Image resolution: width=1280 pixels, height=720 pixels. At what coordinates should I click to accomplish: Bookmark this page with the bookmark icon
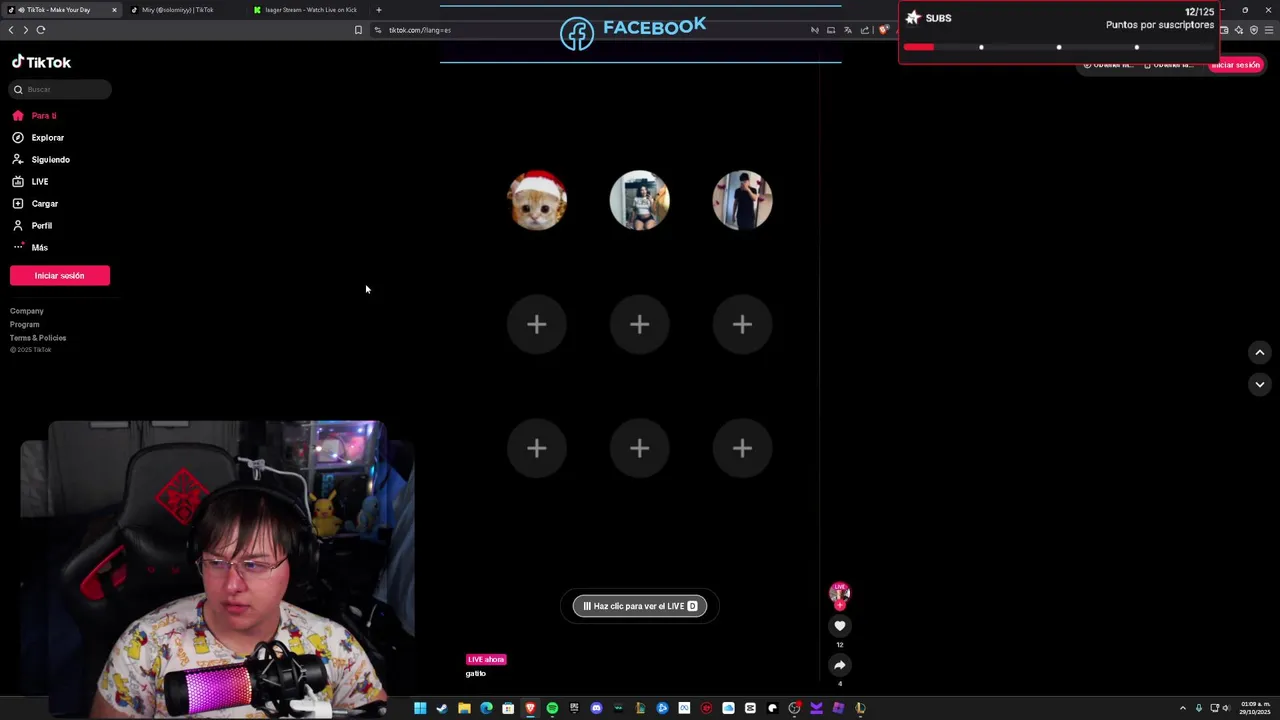(358, 30)
